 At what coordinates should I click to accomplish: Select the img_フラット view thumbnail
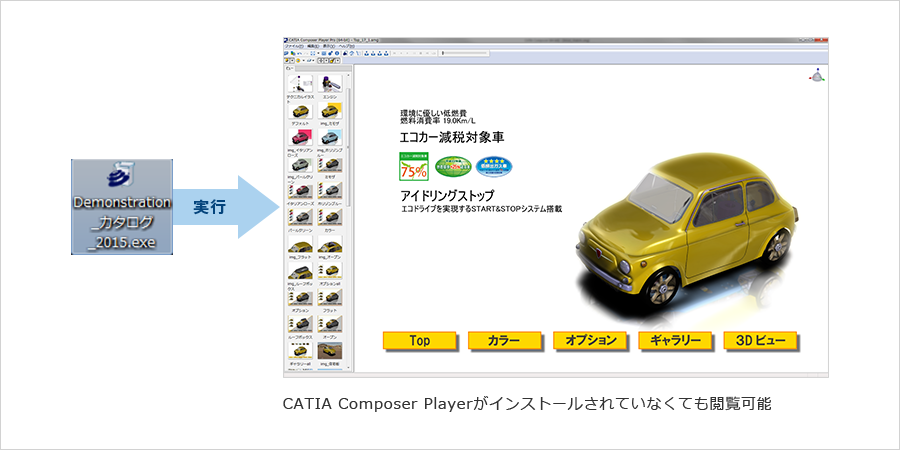click(300, 245)
